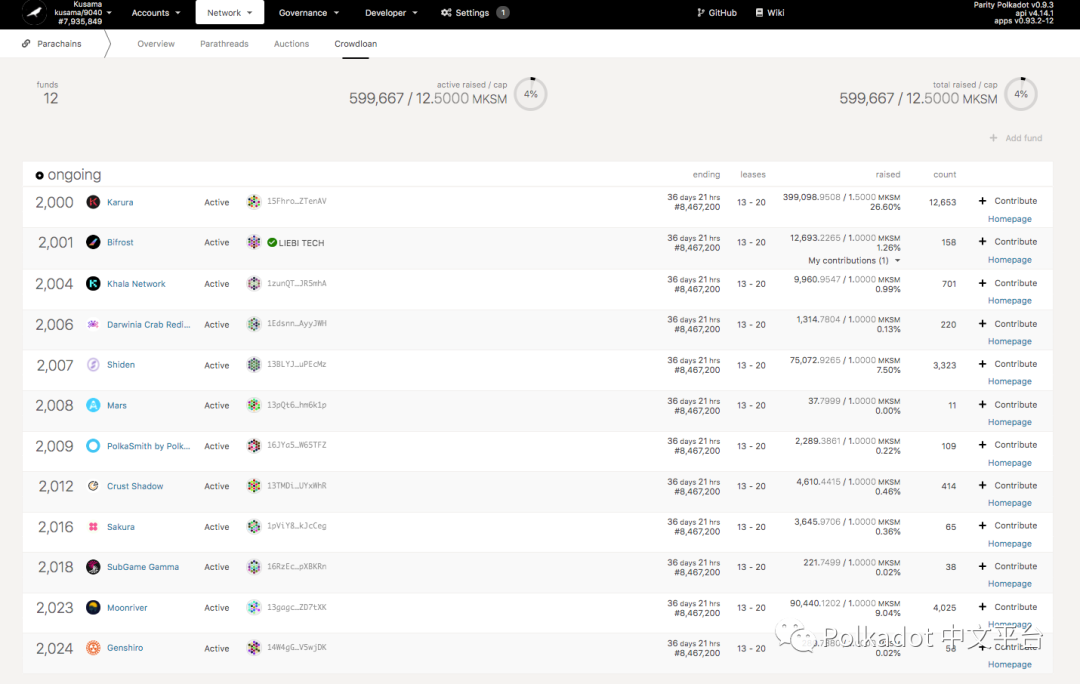
Task: Click the Karura parachain logo icon
Action: click(93, 202)
